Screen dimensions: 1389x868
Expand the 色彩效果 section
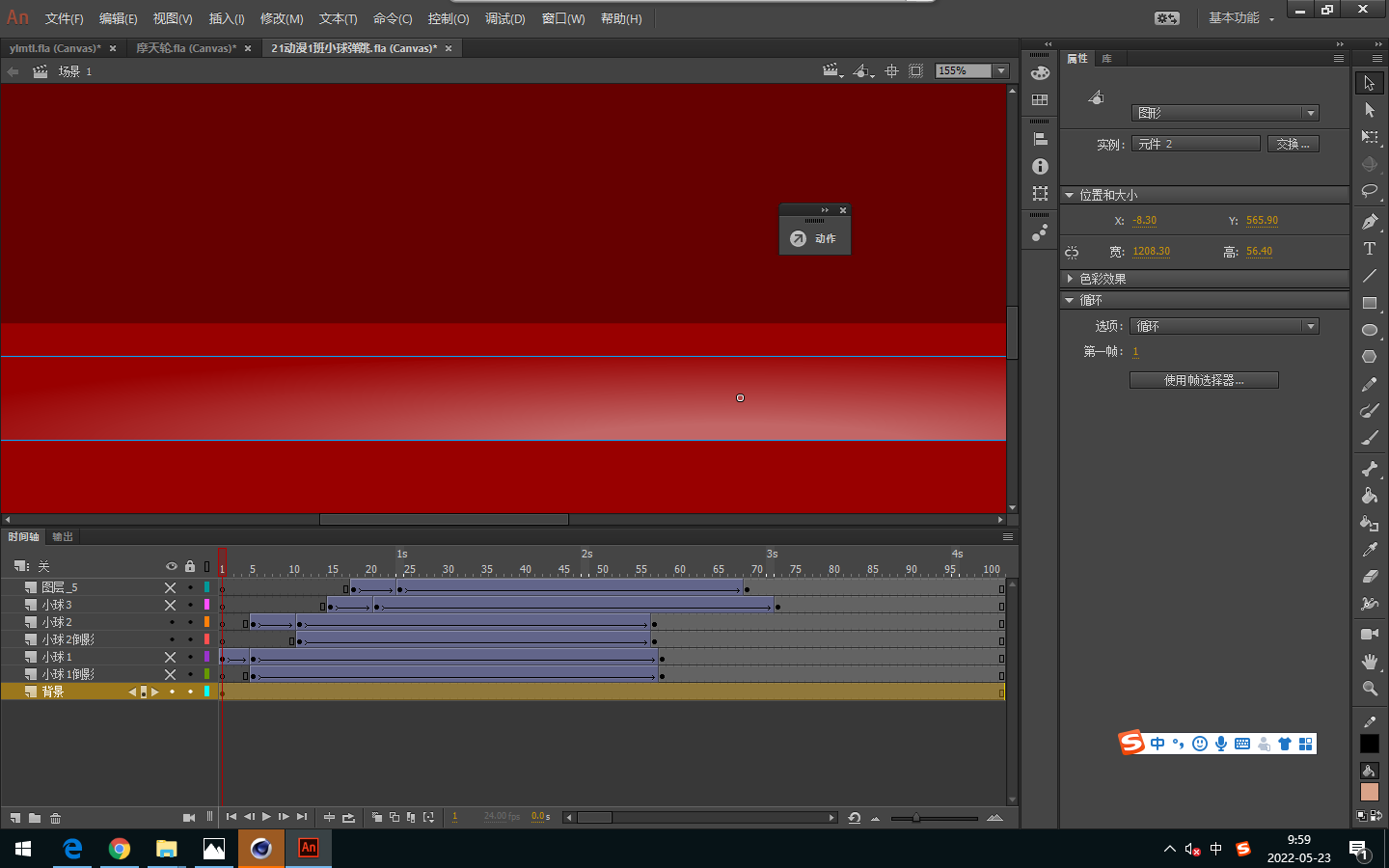coord(1070,279)
